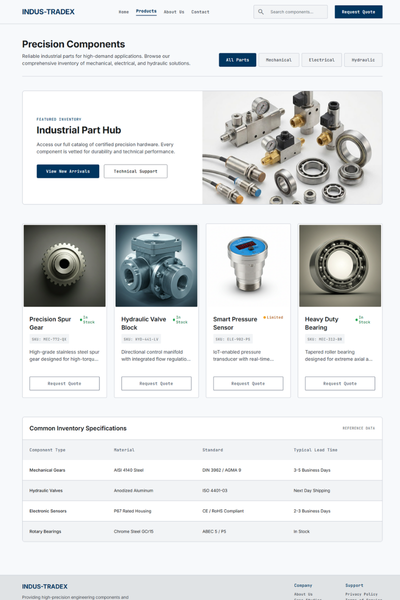400x600 pixels.
Task: Go to About Us in top navigation
Action: tap(174, 12)
